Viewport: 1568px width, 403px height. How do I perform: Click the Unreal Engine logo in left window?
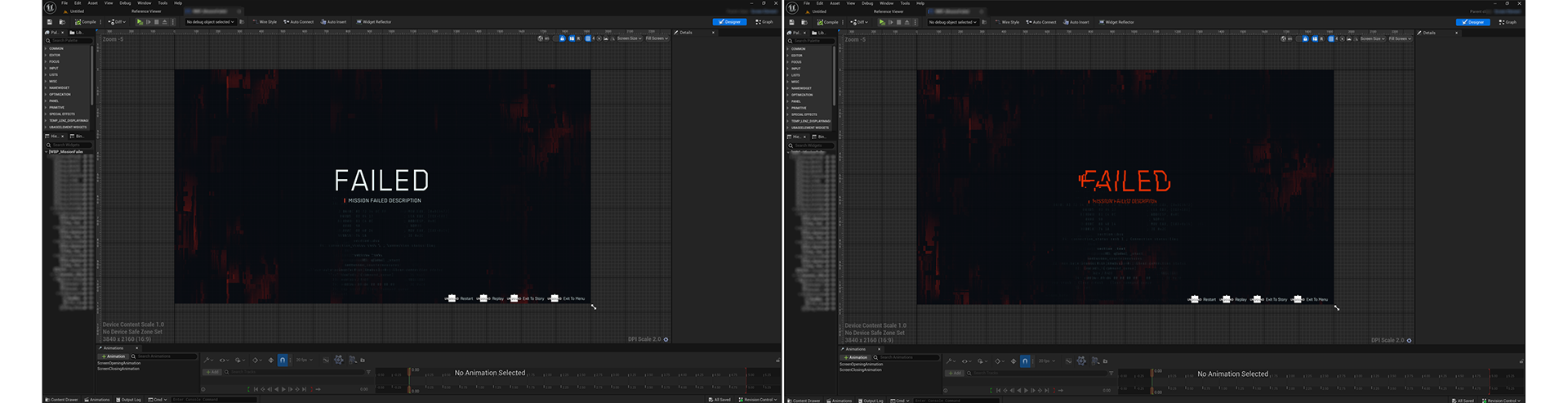pos(50,7)
